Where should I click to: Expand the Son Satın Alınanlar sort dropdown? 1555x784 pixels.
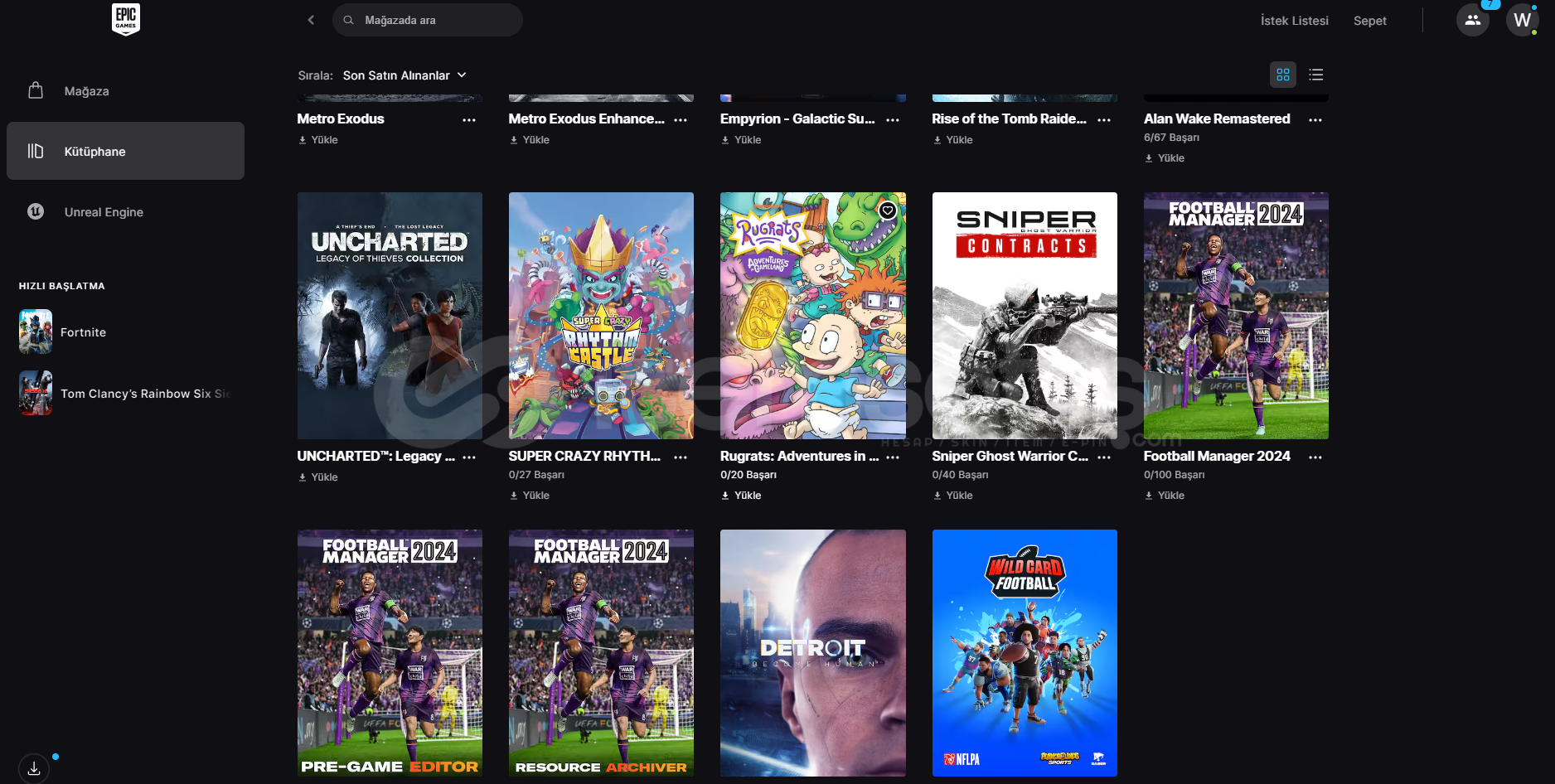tap(404, 75)
